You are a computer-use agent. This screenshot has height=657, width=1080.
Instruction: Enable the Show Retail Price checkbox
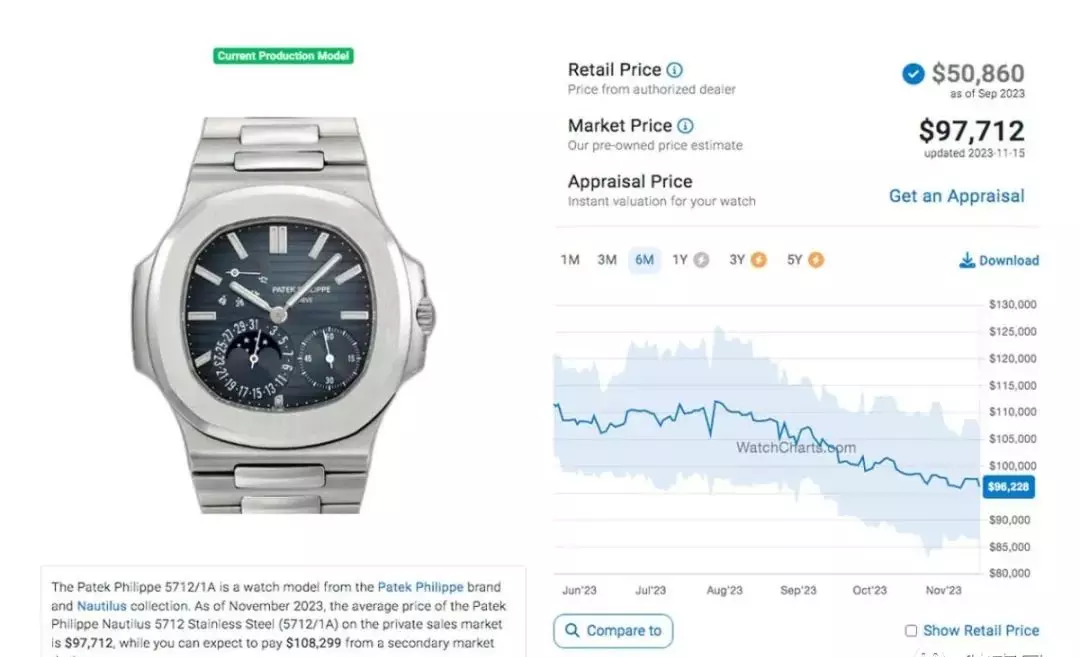[911, 631]
